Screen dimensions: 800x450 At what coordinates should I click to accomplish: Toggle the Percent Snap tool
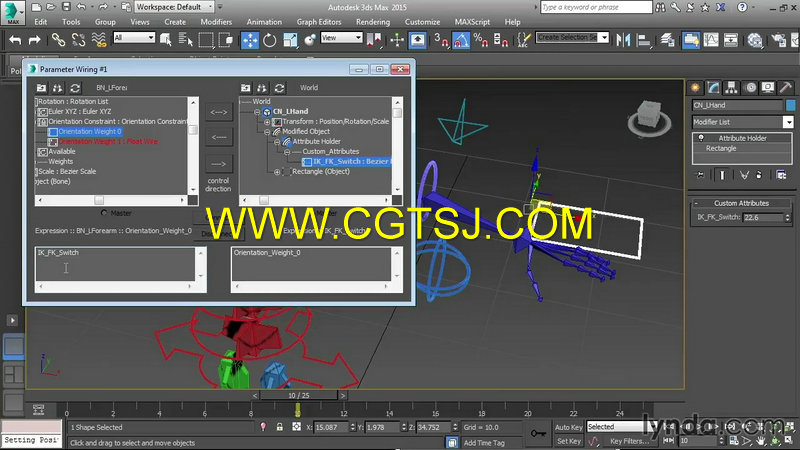point(481,40)
